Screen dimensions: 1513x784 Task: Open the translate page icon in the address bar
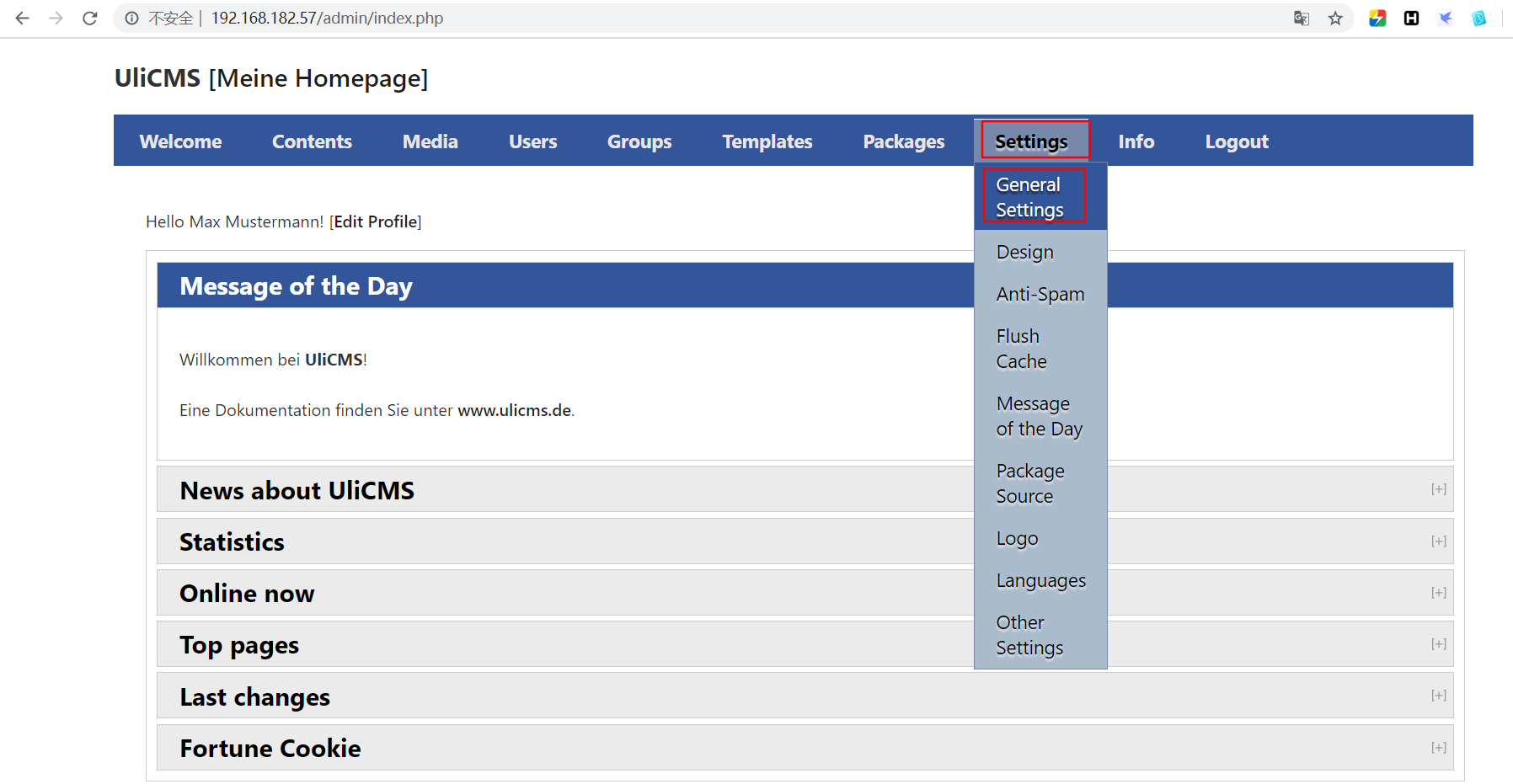[1302, 18]
